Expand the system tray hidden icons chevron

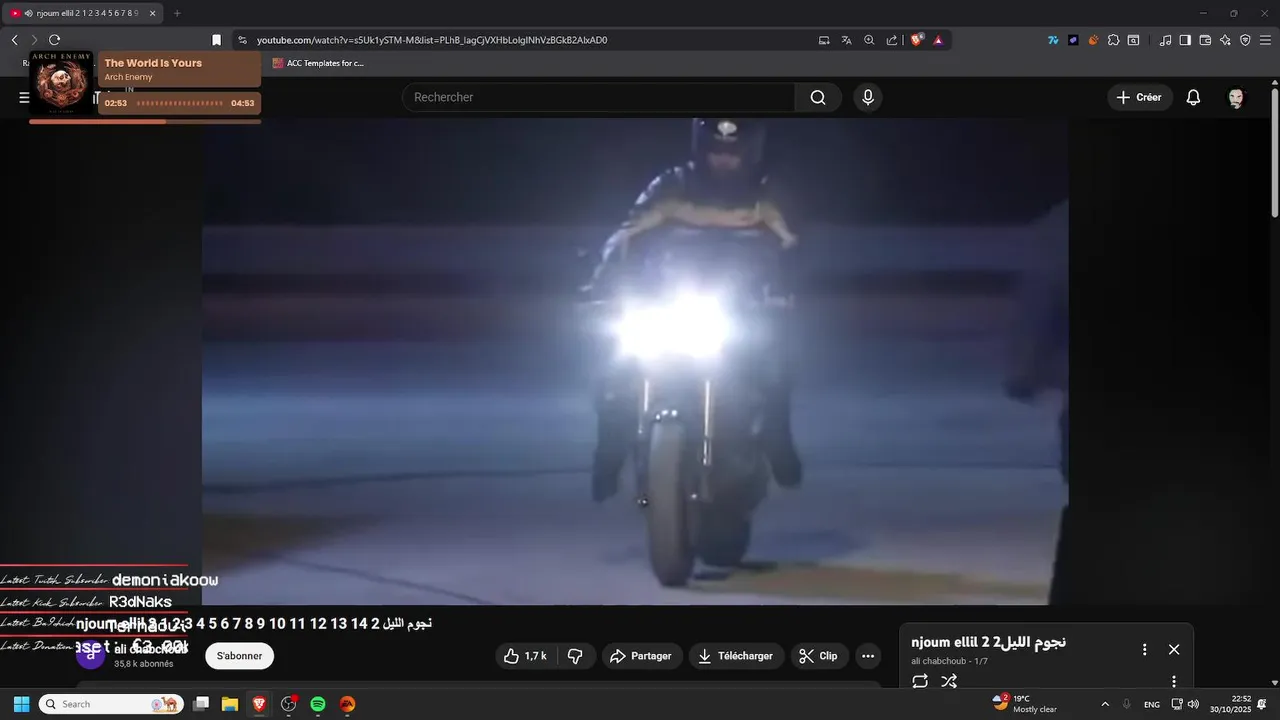pyautogui.click(x=1105, y=704)
